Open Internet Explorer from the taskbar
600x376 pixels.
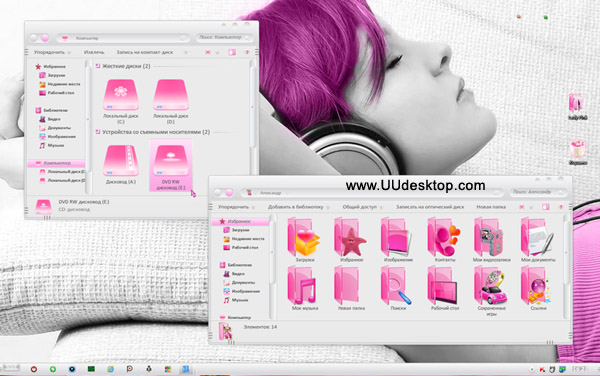[x=110, y=369]
